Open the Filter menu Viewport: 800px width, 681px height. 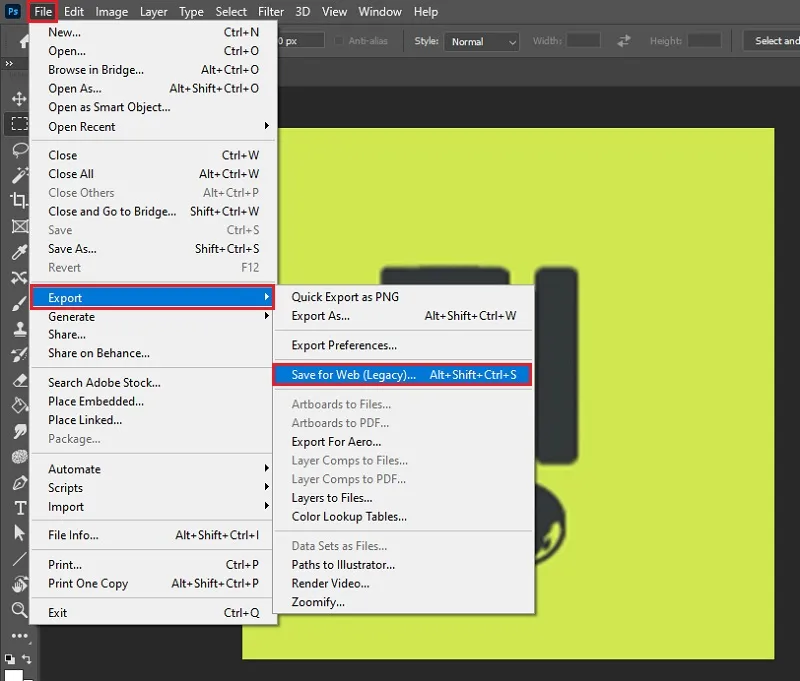270,12
